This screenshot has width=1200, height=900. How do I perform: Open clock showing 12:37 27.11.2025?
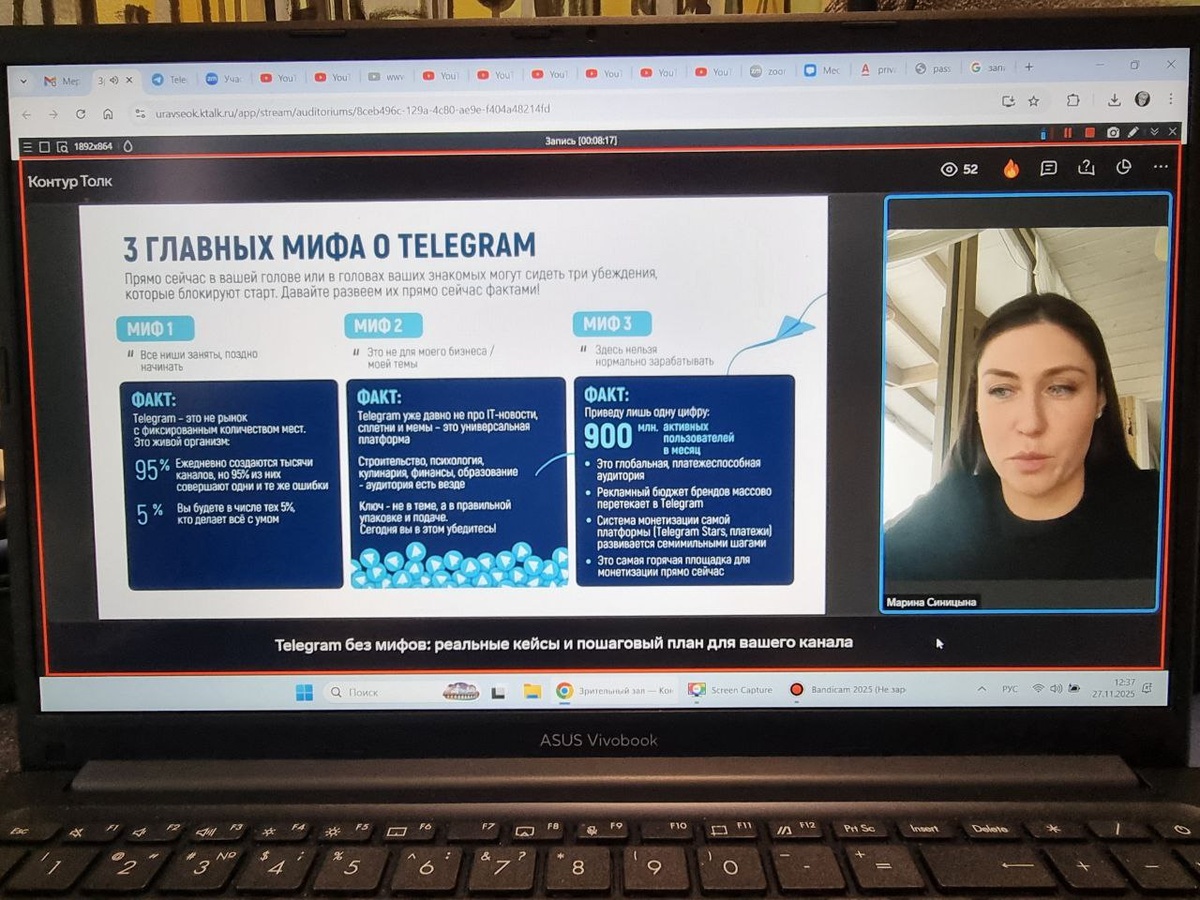point(1116,688)
